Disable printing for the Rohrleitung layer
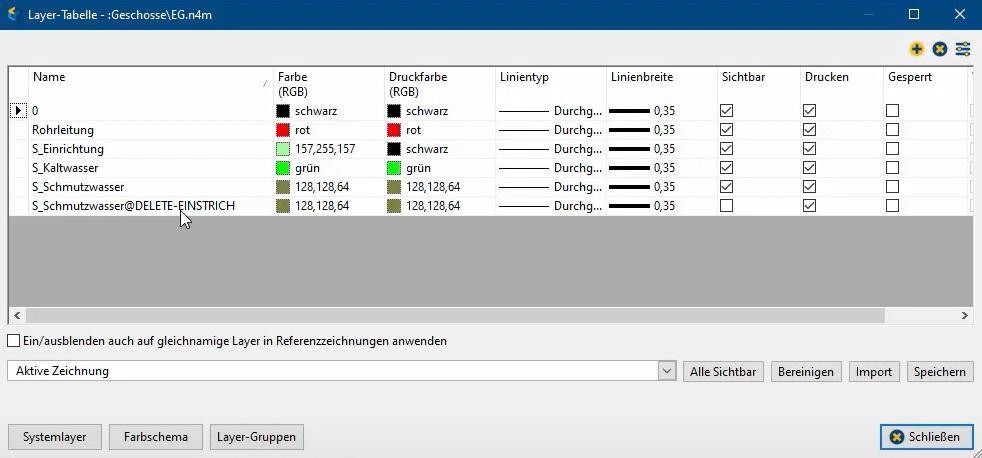 [810, 130]
